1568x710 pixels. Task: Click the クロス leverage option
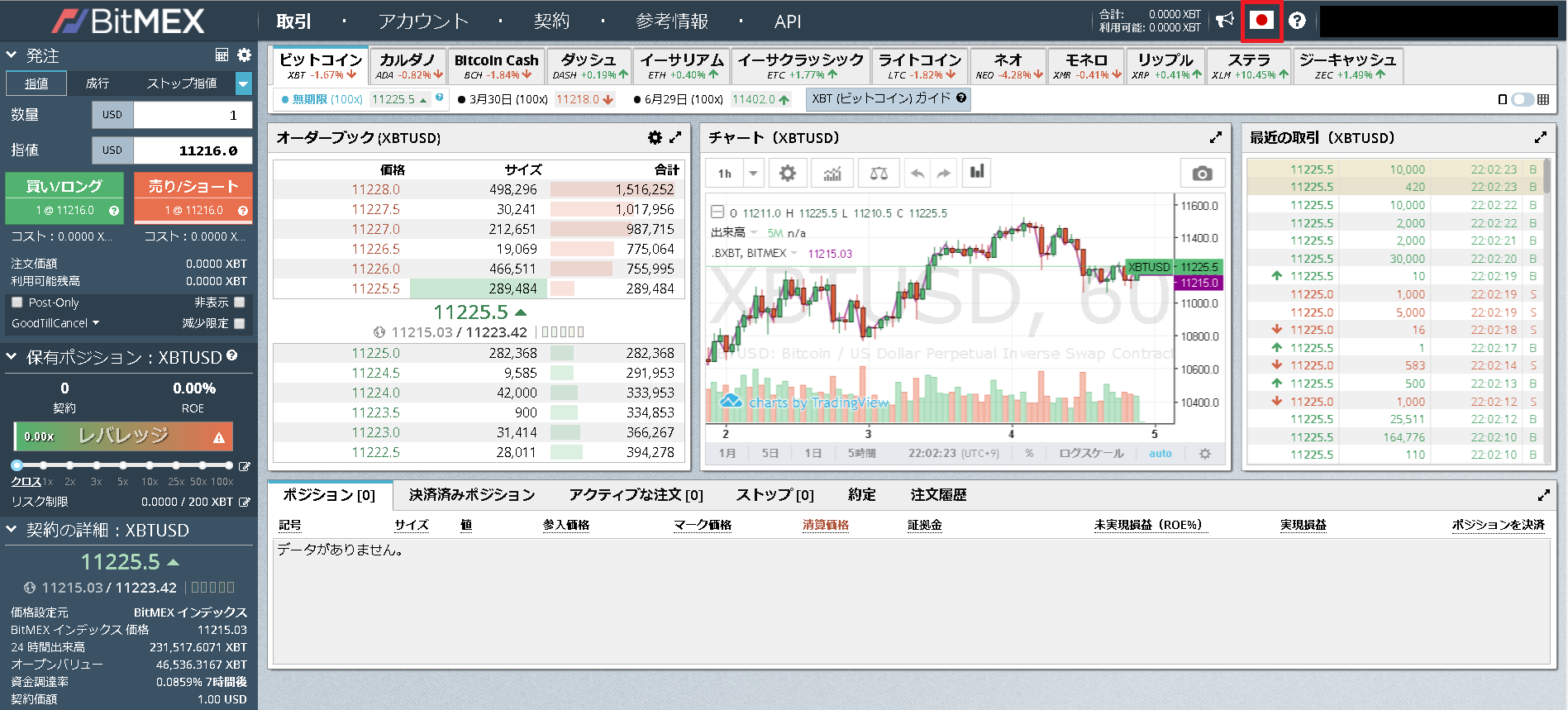click(x=26, y=481)
